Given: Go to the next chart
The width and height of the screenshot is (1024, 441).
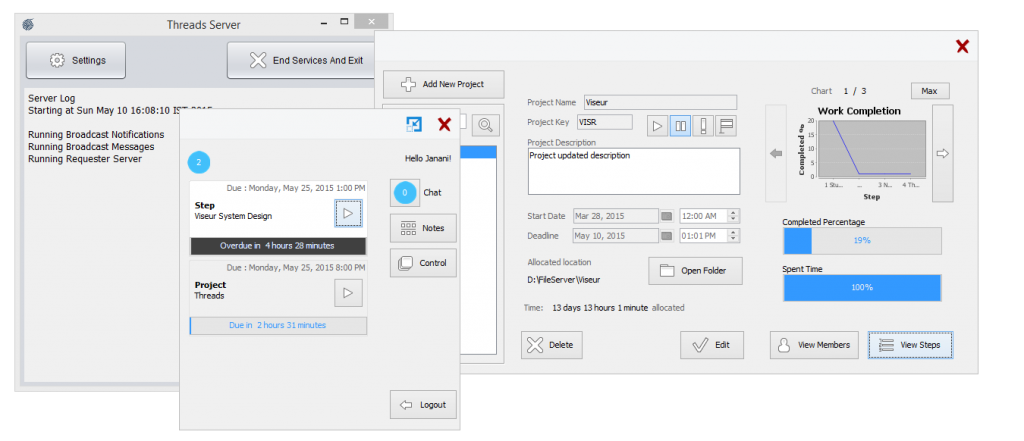Looking at the screenshot, I should click(941, 154).
